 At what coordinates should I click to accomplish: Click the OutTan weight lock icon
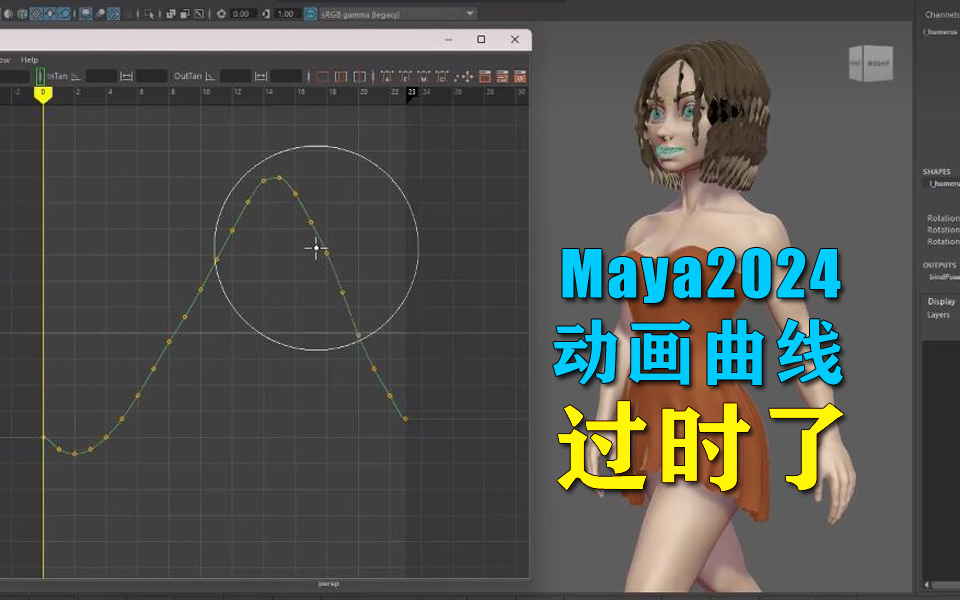(261, 77)
